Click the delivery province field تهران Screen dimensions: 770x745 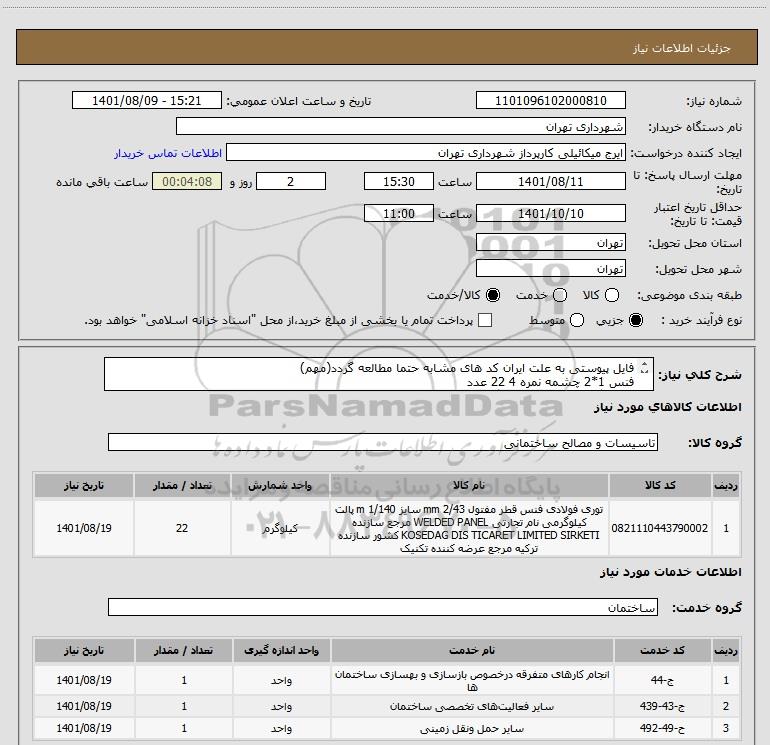pyautogui.click(x=550, y=243)
